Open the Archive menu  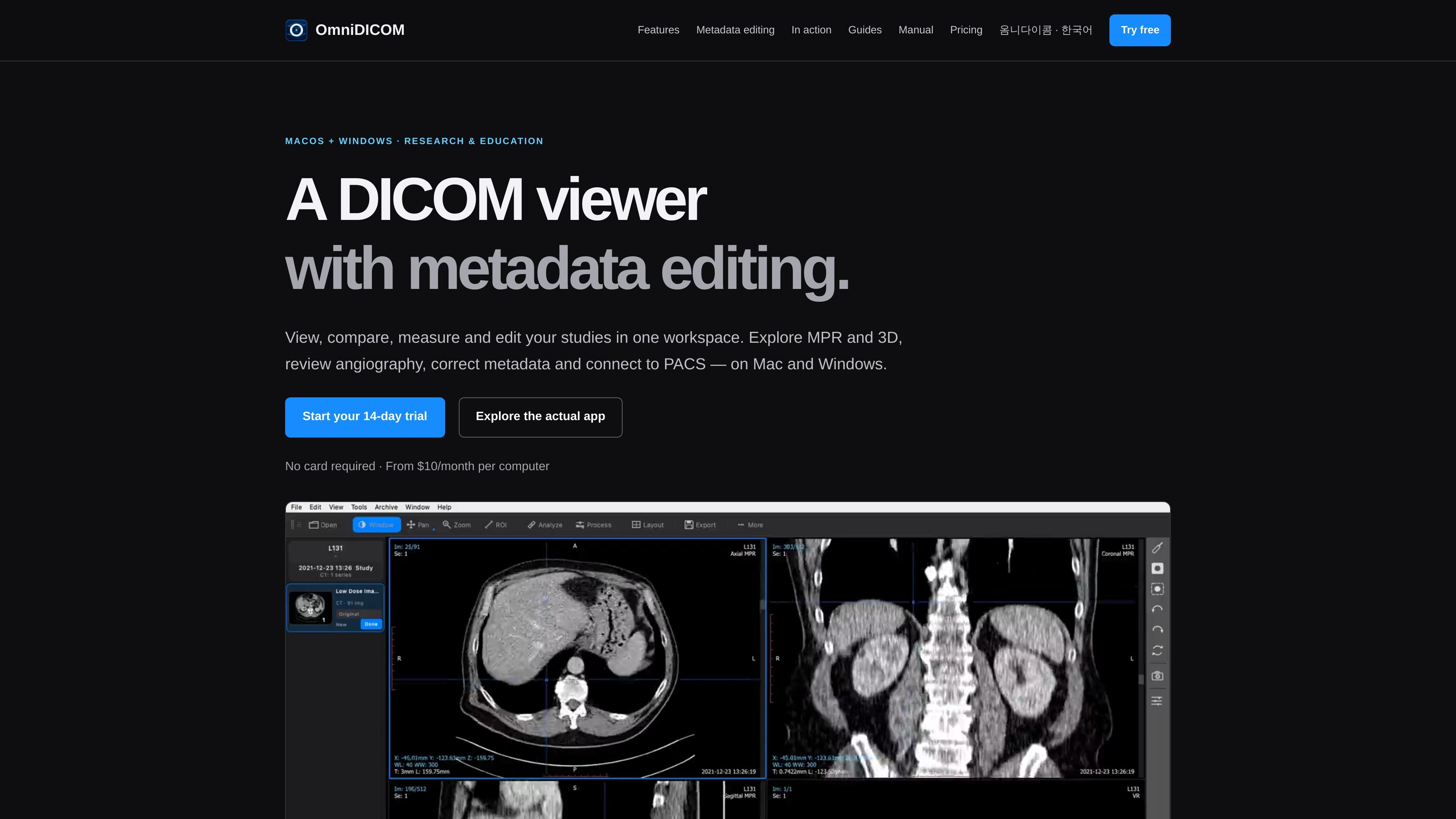[386, 507]
